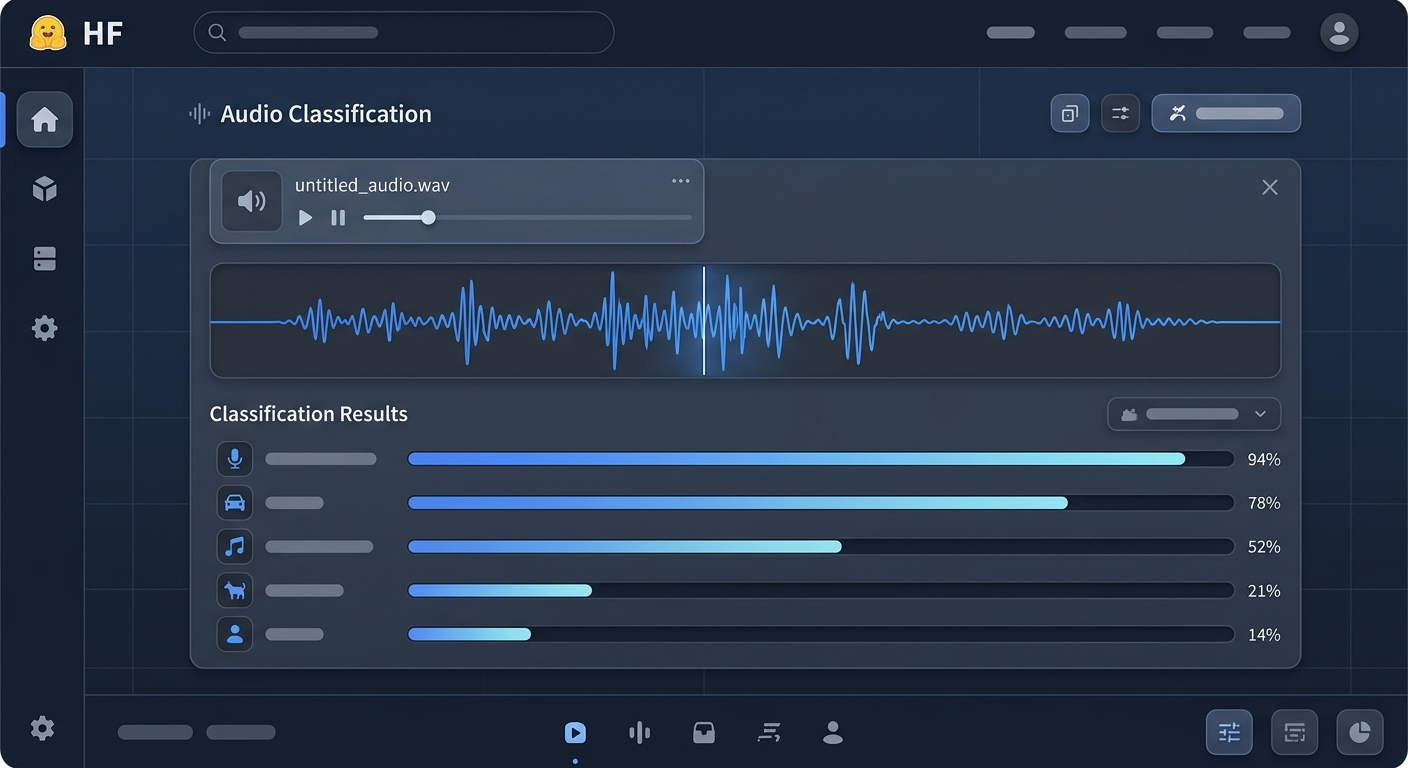1408x768 pixels.
Task: Click the search field in the top bar
Action: (403, 33)
